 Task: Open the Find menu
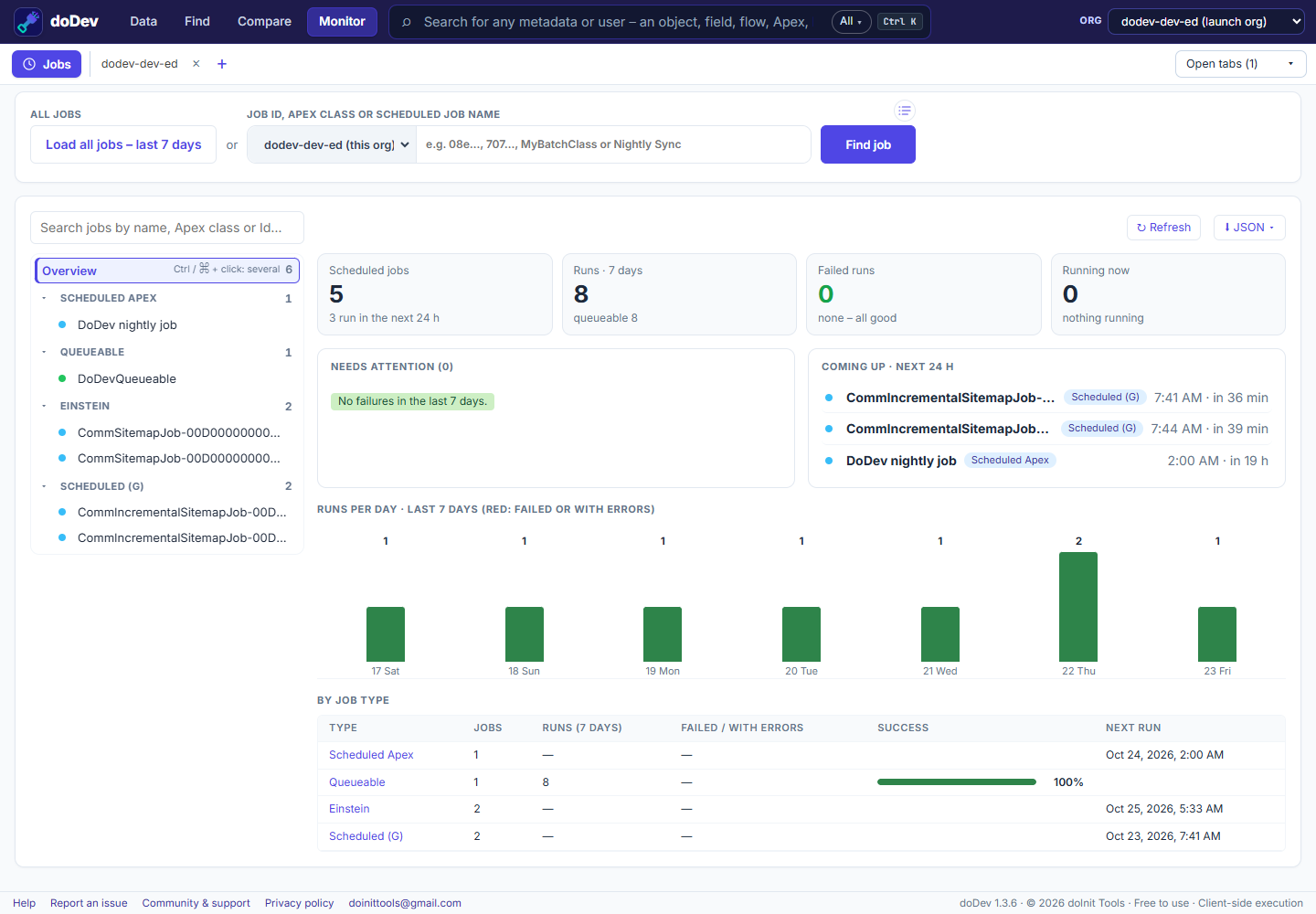[197, 21]
